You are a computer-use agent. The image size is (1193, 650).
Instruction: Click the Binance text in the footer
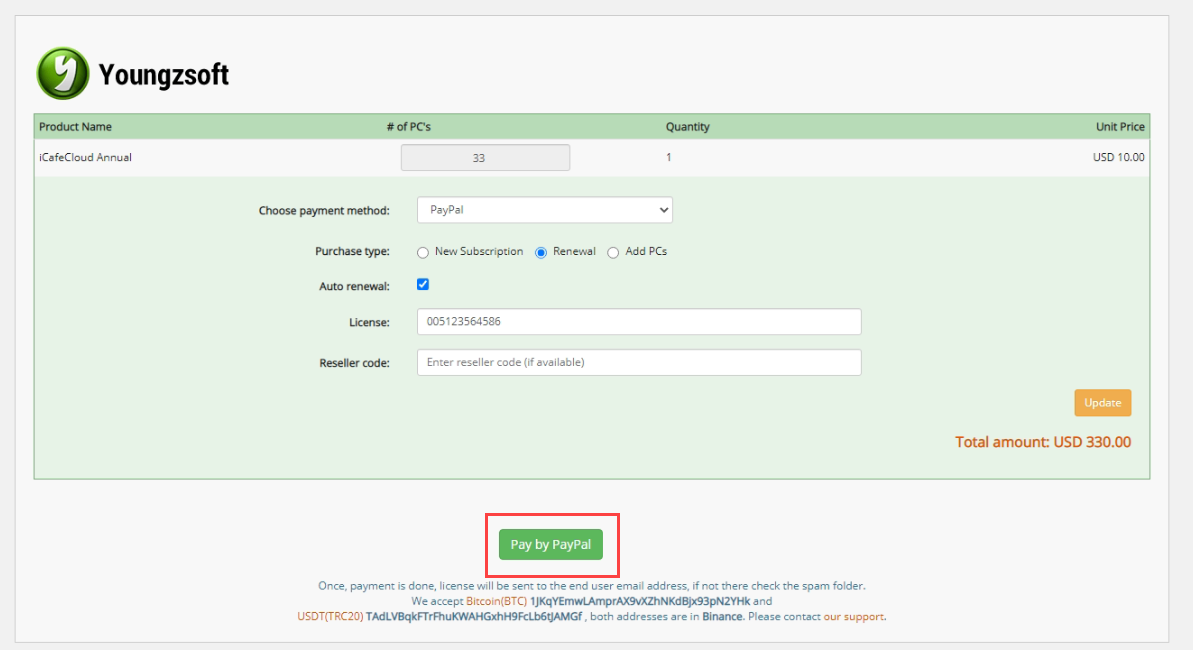(x=722, y=617)
